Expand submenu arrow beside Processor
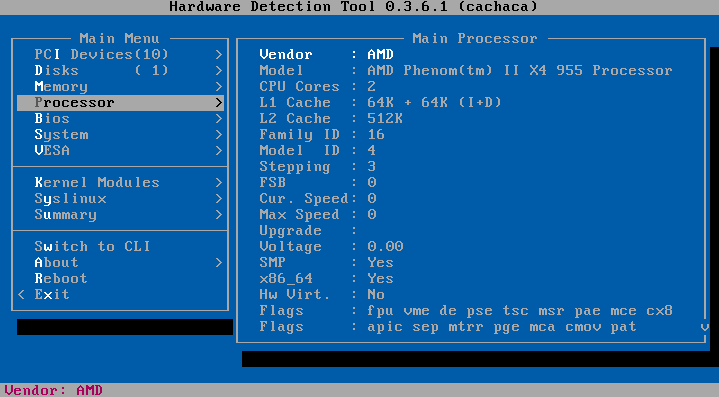This screenshot has width=719, height=397. tap(219, 103)
